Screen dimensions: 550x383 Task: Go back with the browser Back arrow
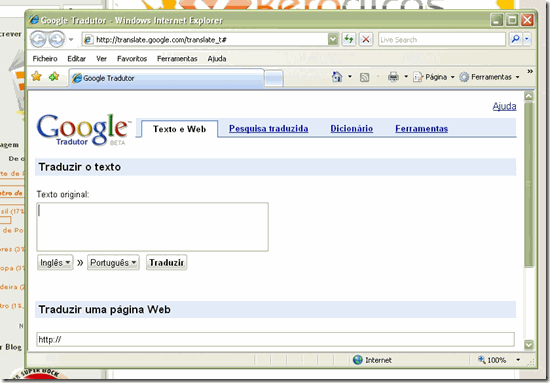[38, 39]
